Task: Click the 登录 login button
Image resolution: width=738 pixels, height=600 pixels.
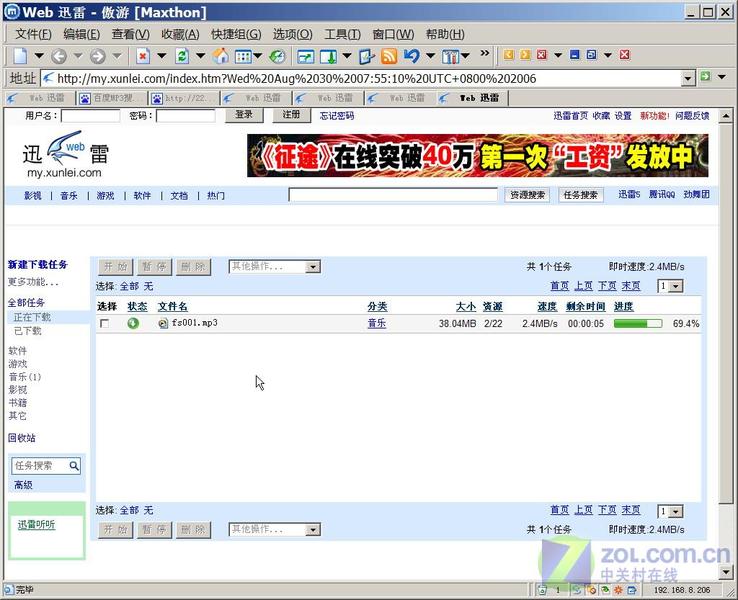Action: [x=244, y=115]
